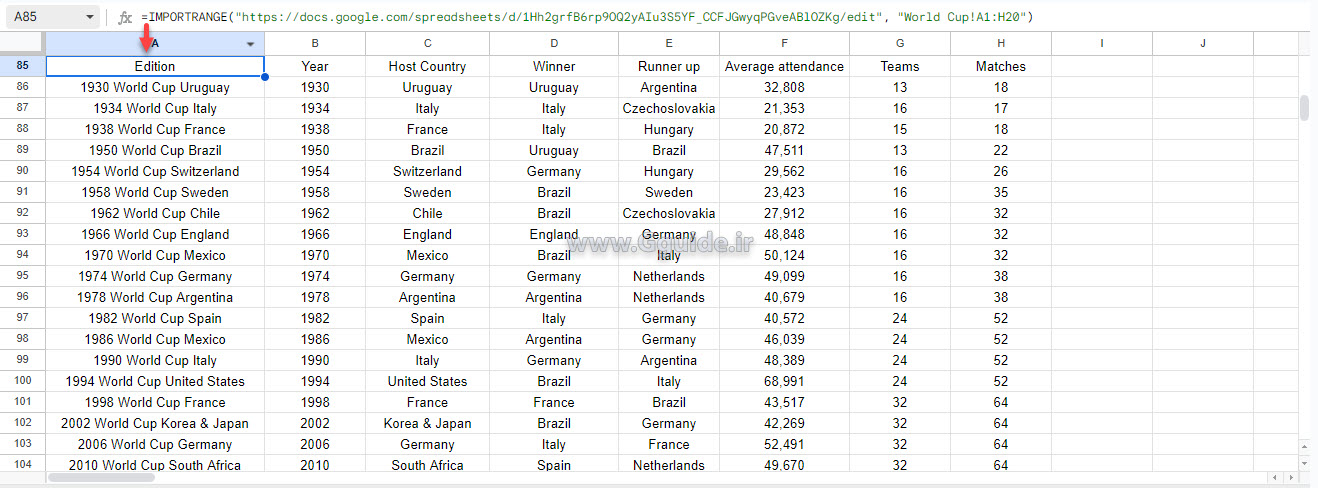Click the horizontal scrollbar thumb
The width and height of the screenshot is (1318, 488).
(x=100, y=478)
